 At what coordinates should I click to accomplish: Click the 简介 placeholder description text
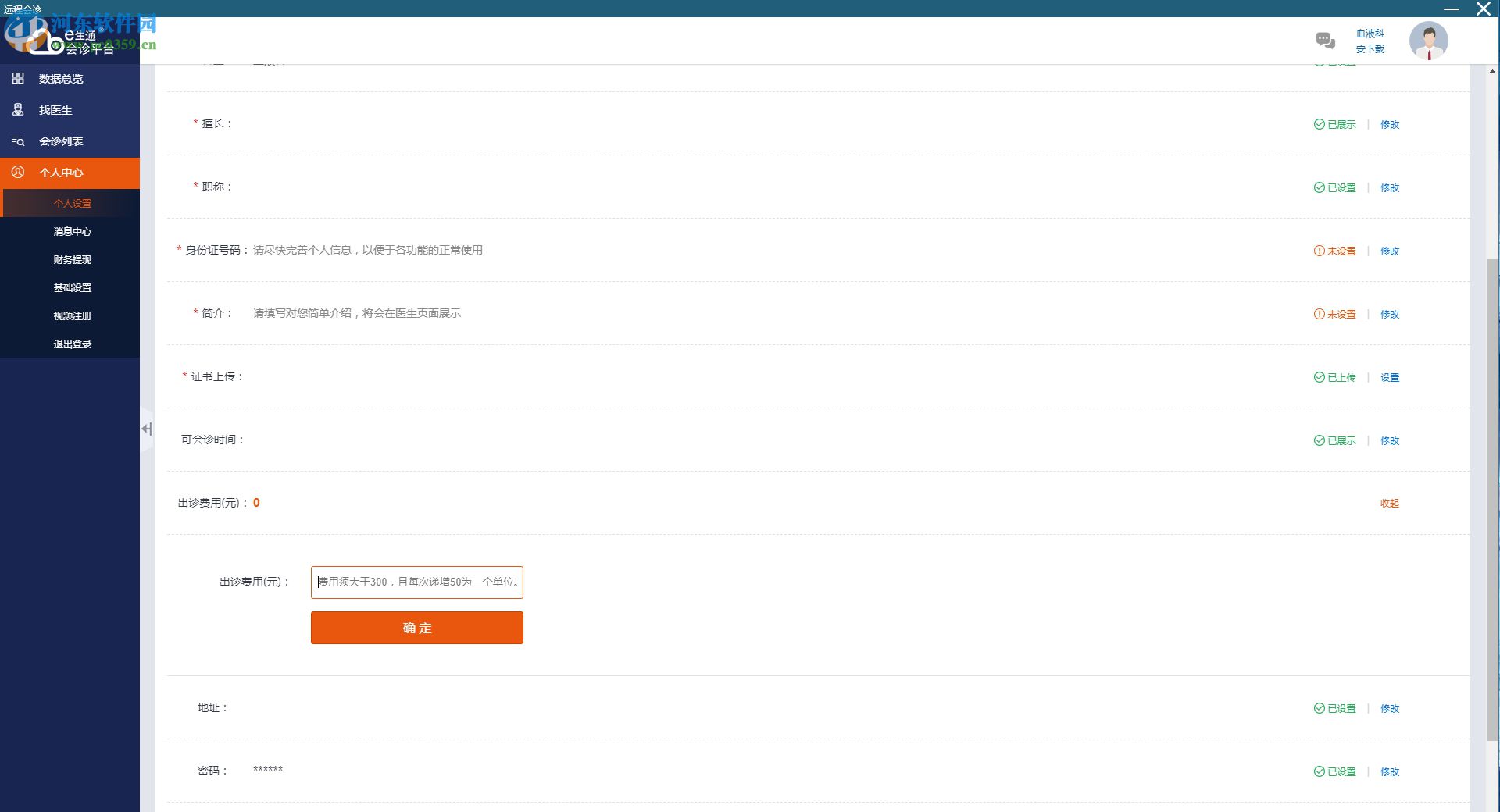pos(357,313)
